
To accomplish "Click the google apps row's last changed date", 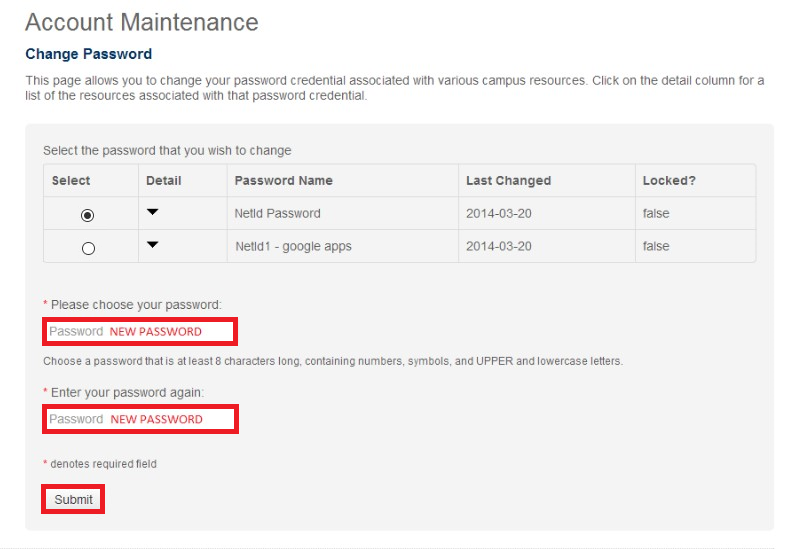I will (x=499, y=246).
